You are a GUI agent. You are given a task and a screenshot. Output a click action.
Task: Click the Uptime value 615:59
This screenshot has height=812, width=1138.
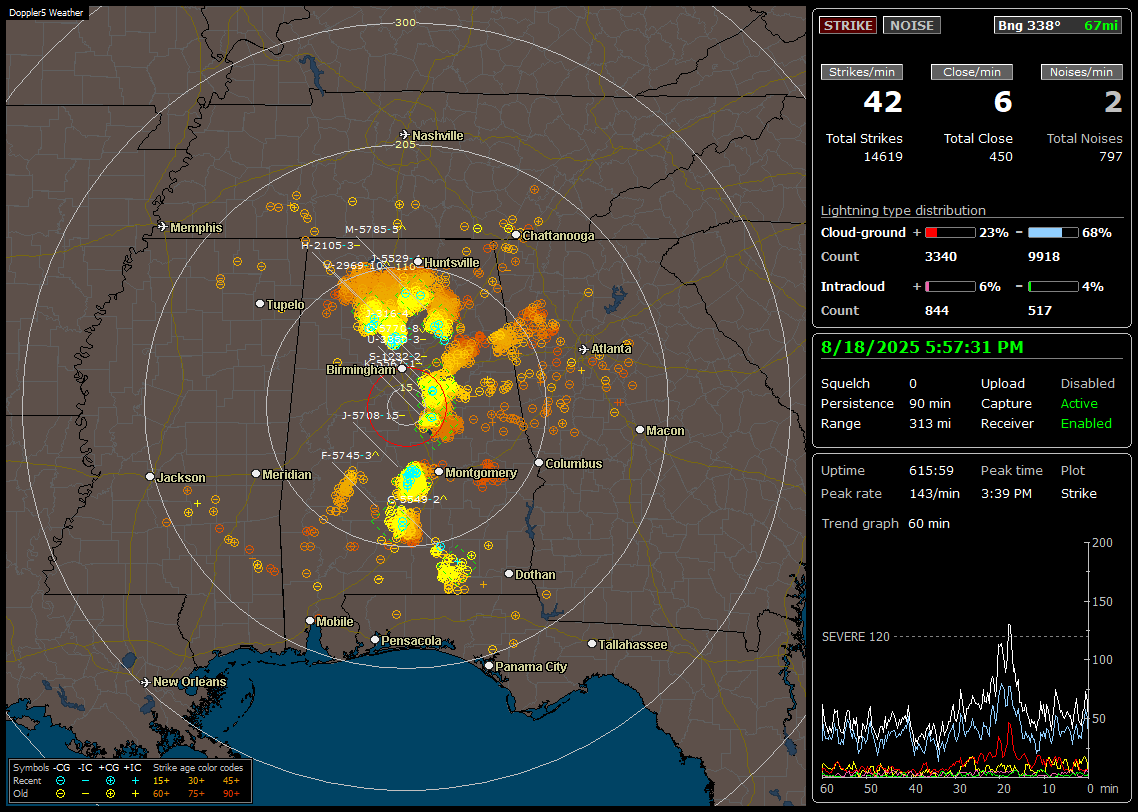(931, 471)
